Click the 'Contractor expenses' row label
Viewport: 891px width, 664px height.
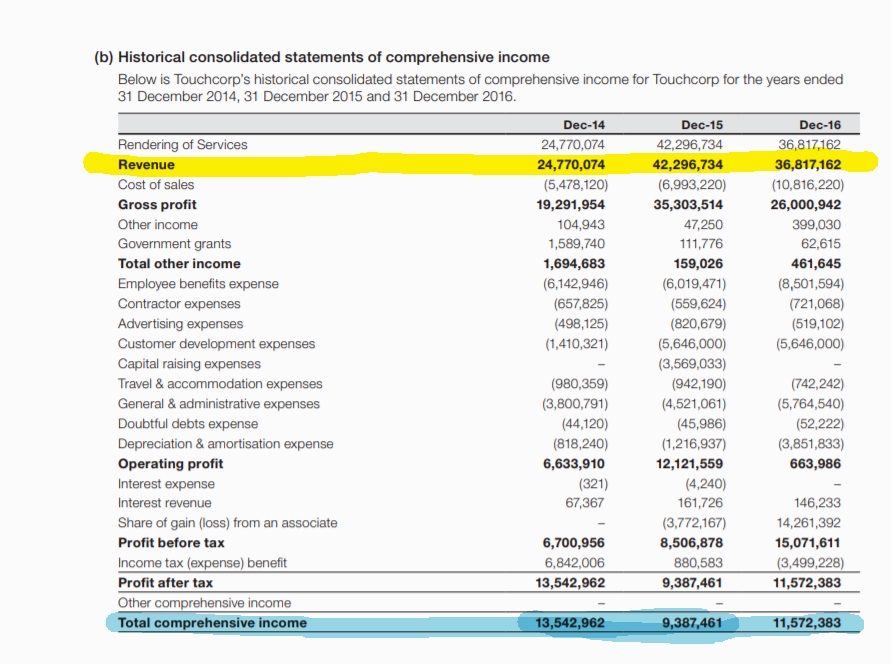pyautogui.click(x=179, y=304)
